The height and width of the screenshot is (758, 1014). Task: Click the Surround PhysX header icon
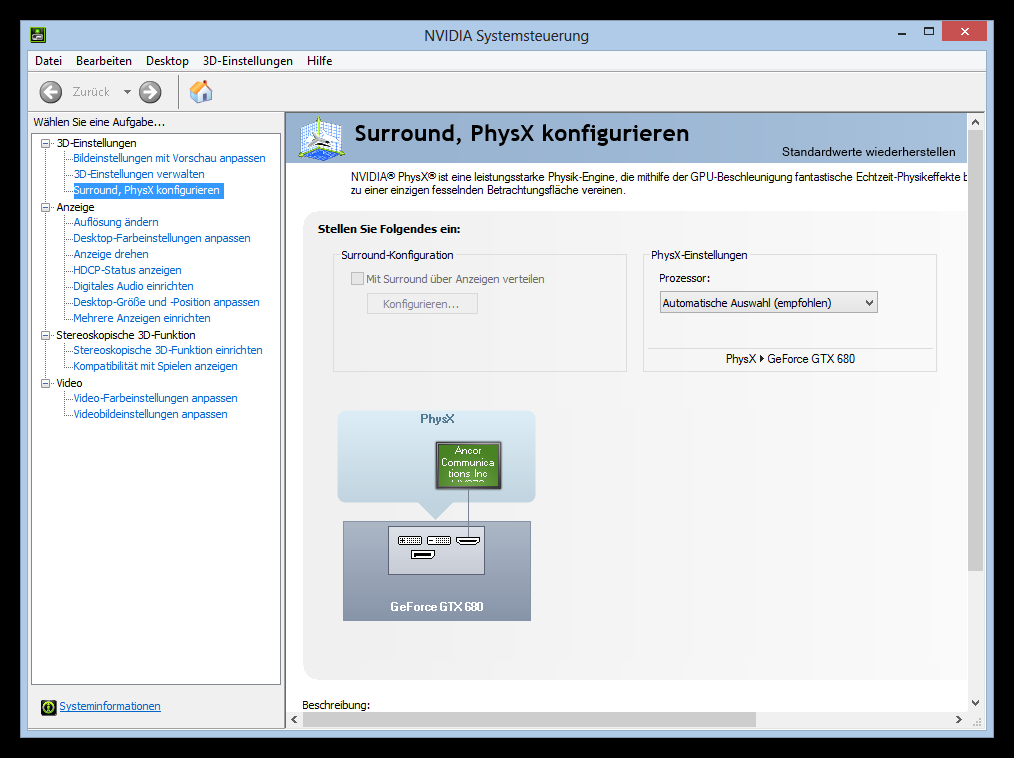[321, 137]
